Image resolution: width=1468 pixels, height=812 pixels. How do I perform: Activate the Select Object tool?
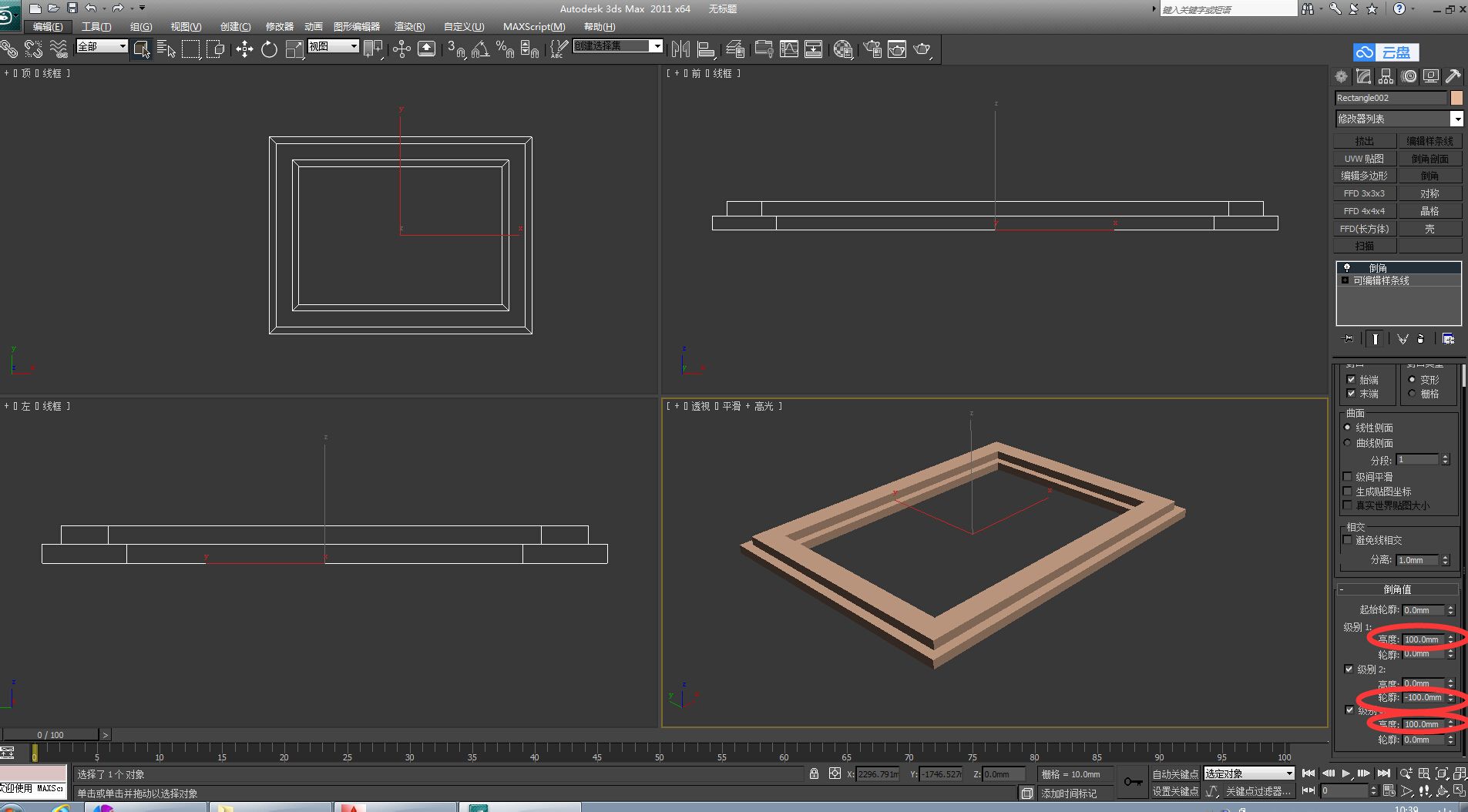141,49
